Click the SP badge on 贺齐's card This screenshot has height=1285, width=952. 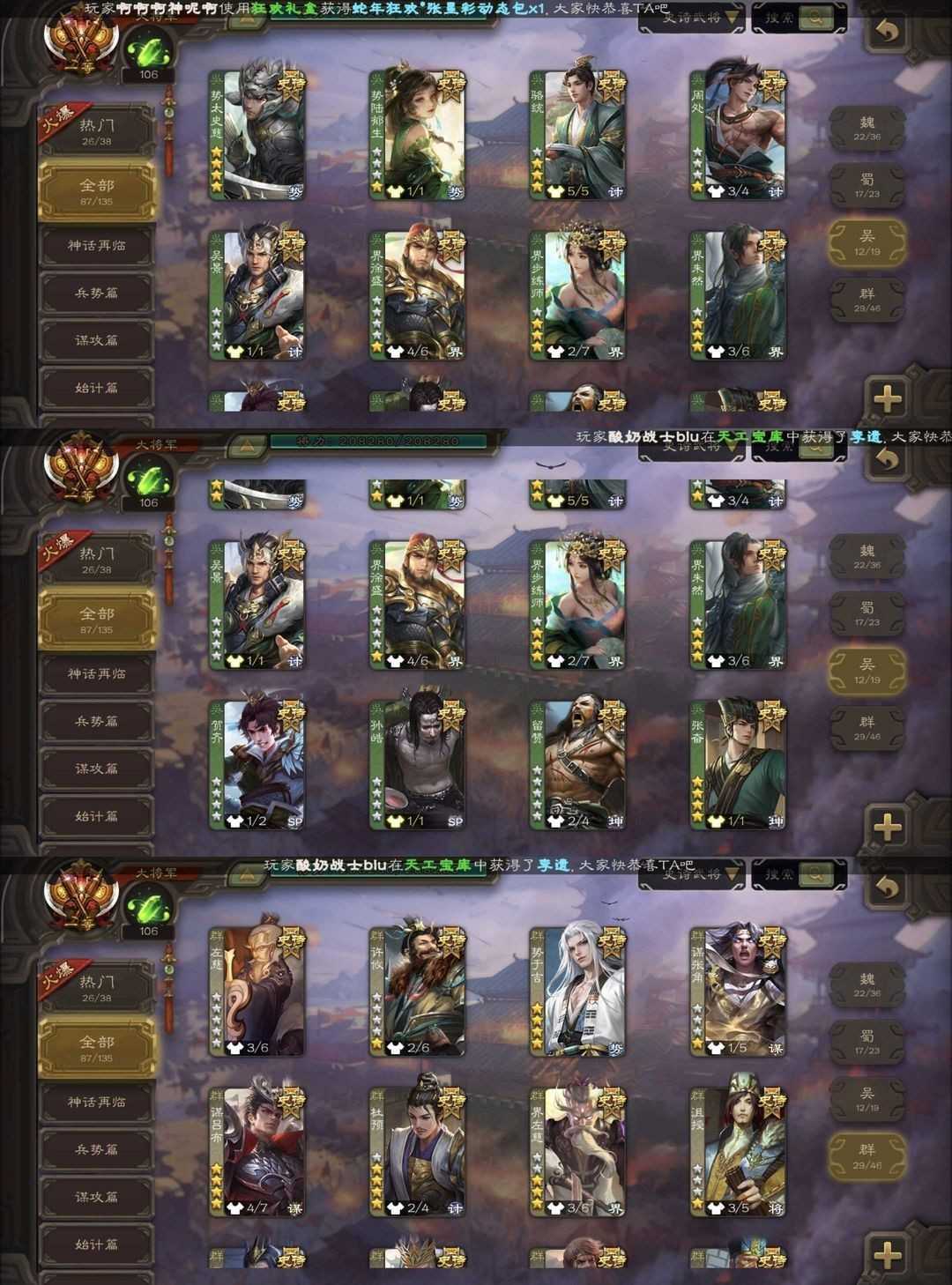point(294,821)
